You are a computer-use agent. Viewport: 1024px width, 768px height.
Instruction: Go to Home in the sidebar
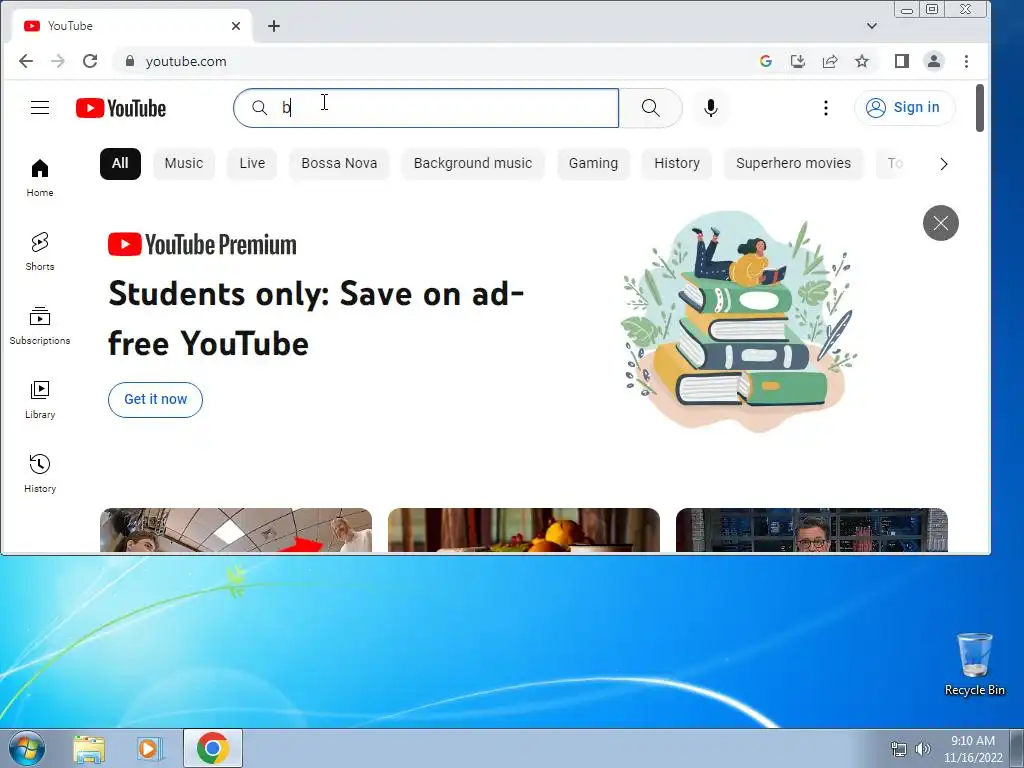40,178
